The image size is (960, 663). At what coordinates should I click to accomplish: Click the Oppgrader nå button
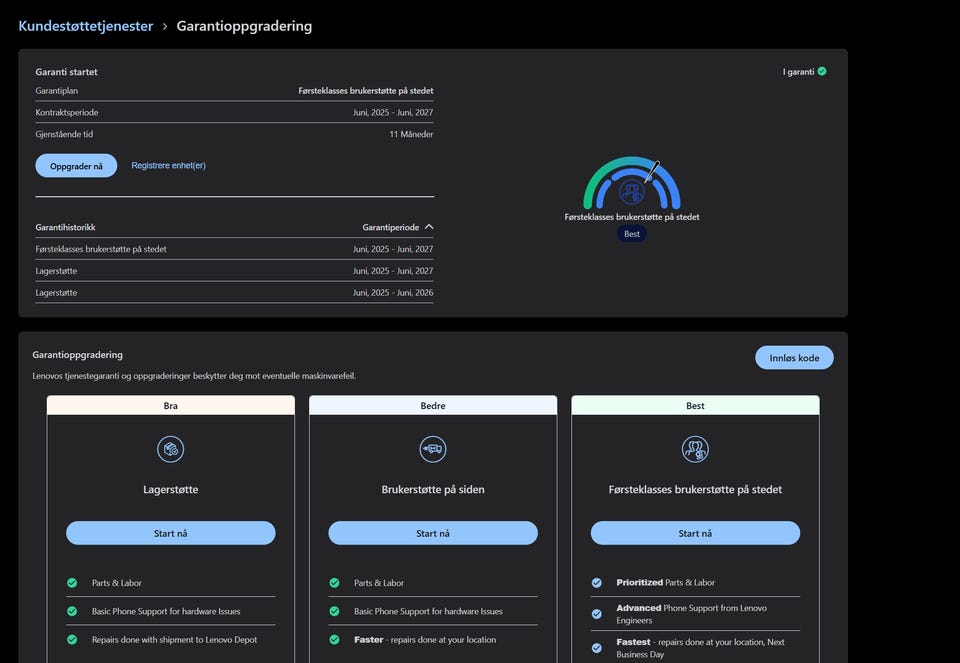(76, 166)
